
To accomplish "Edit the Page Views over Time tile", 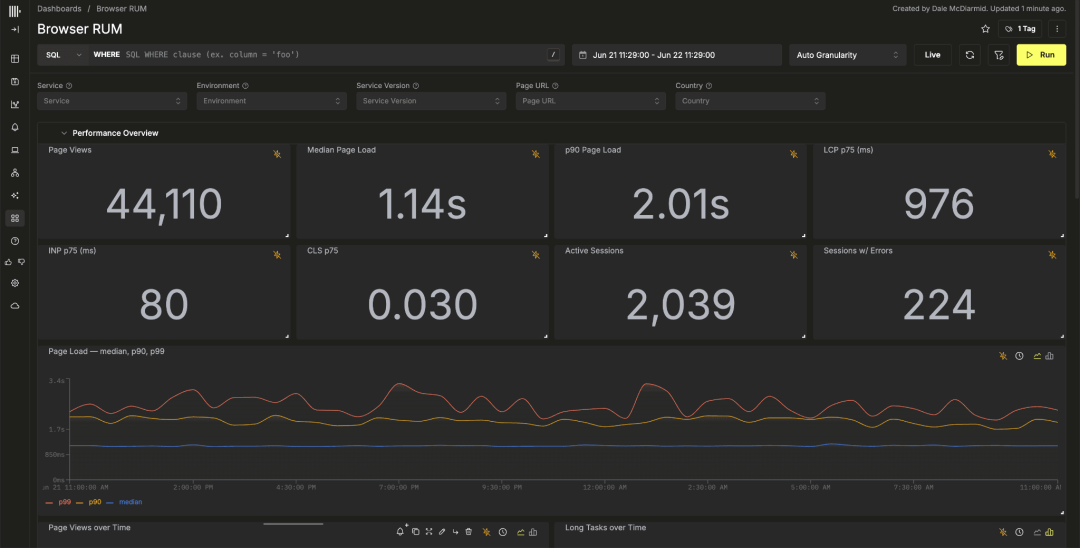I will 442,531.
